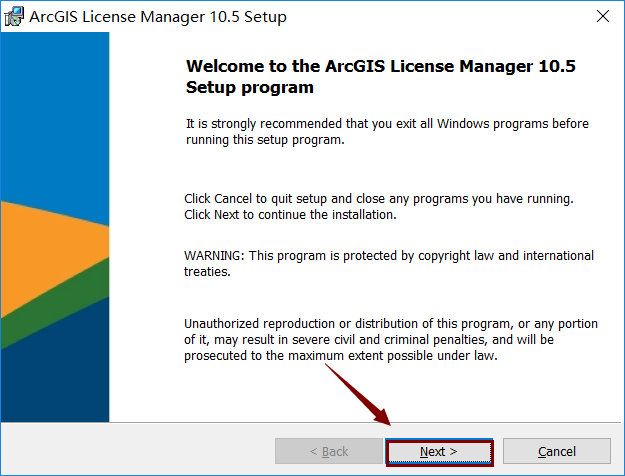Select the "strongly recommended" paragraph text

tap(387, 131)
